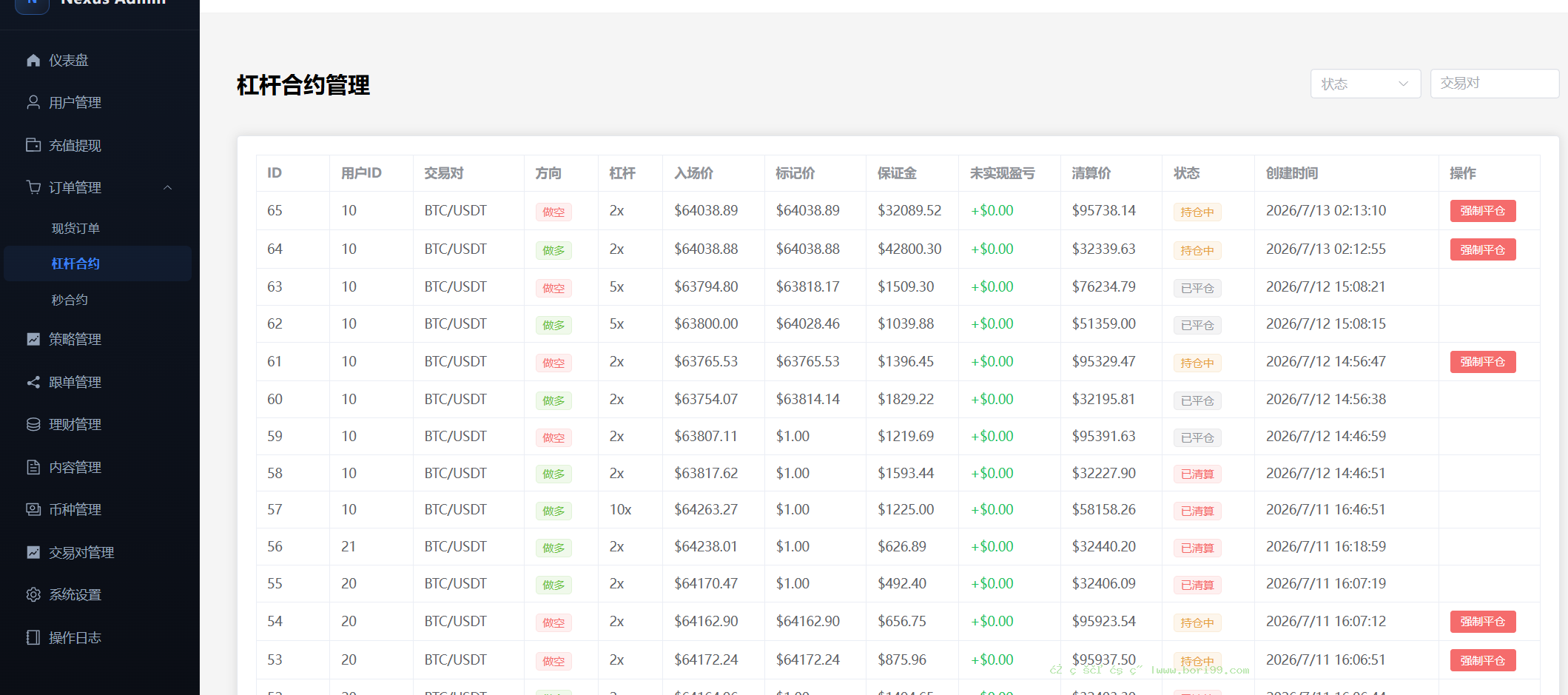Viewport: 1568px width, 695px height.
Task: Click timestamp 2026/7/11 16:46:51
Action: click(x=1326, y=509)
